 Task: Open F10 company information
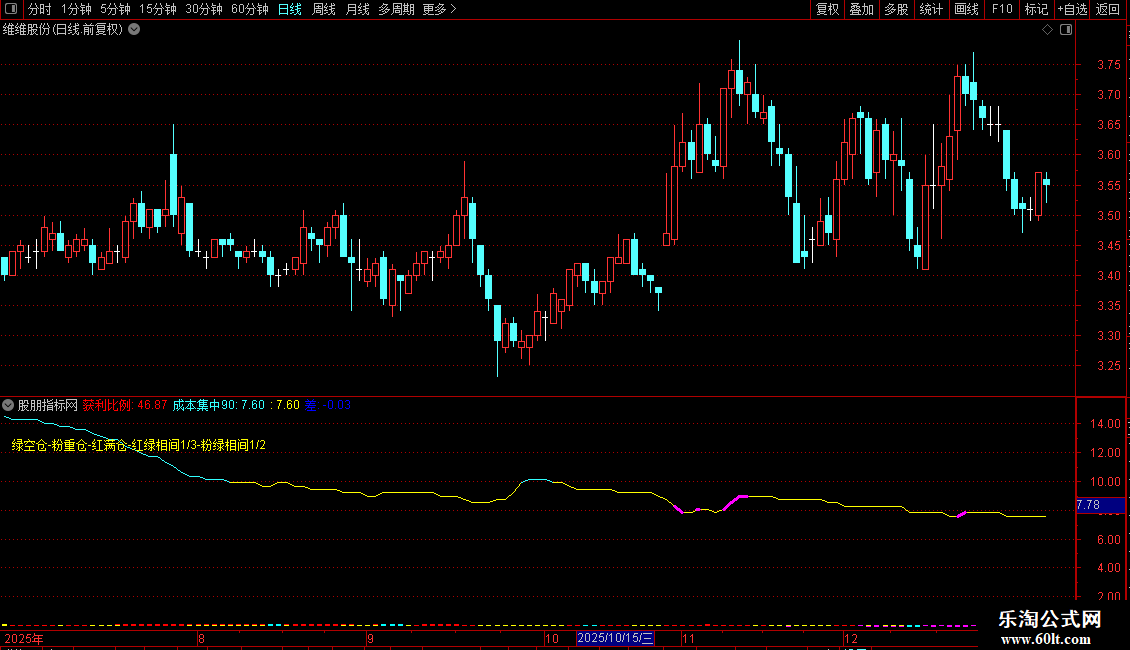(1002, 9)
